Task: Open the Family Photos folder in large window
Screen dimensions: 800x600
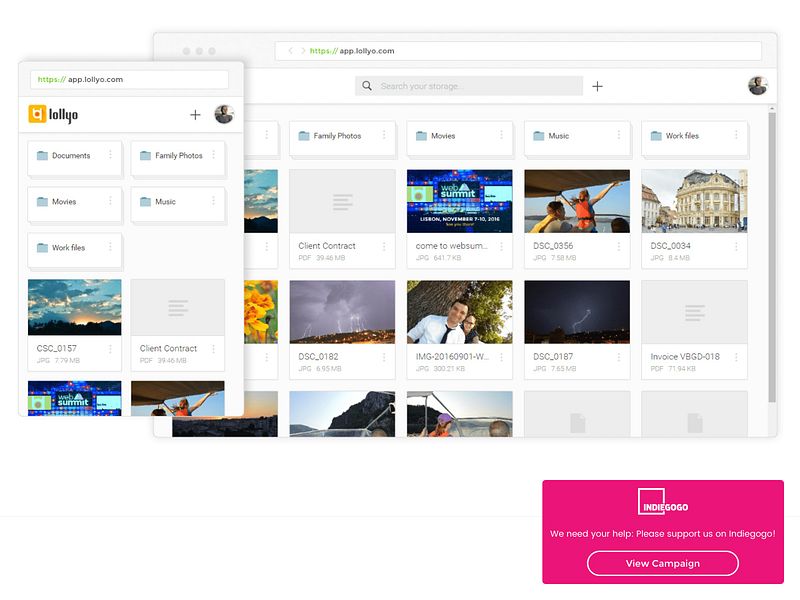Action: click(342, 138)
